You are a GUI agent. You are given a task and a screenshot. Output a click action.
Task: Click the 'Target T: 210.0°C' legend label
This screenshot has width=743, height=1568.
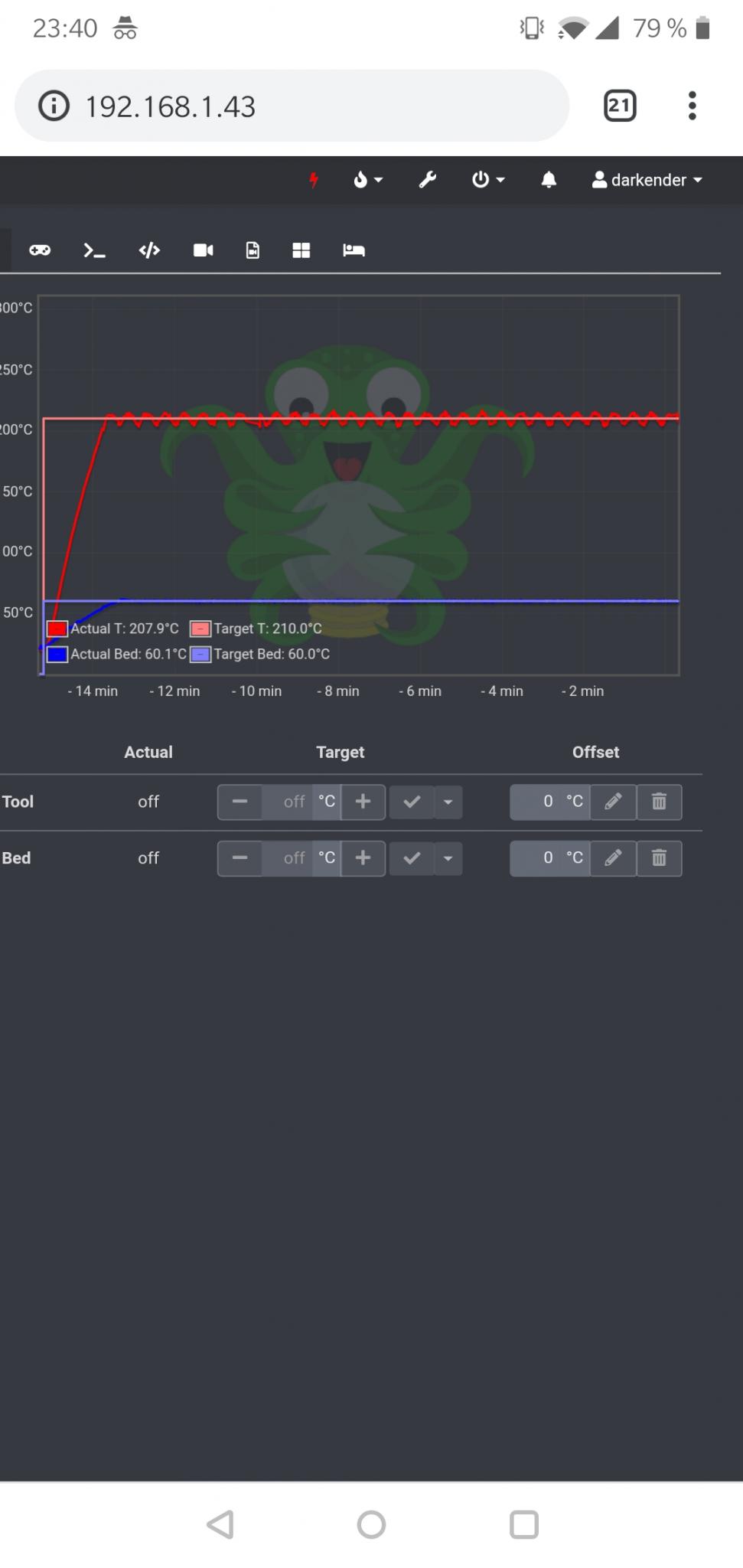pos(268,629)
